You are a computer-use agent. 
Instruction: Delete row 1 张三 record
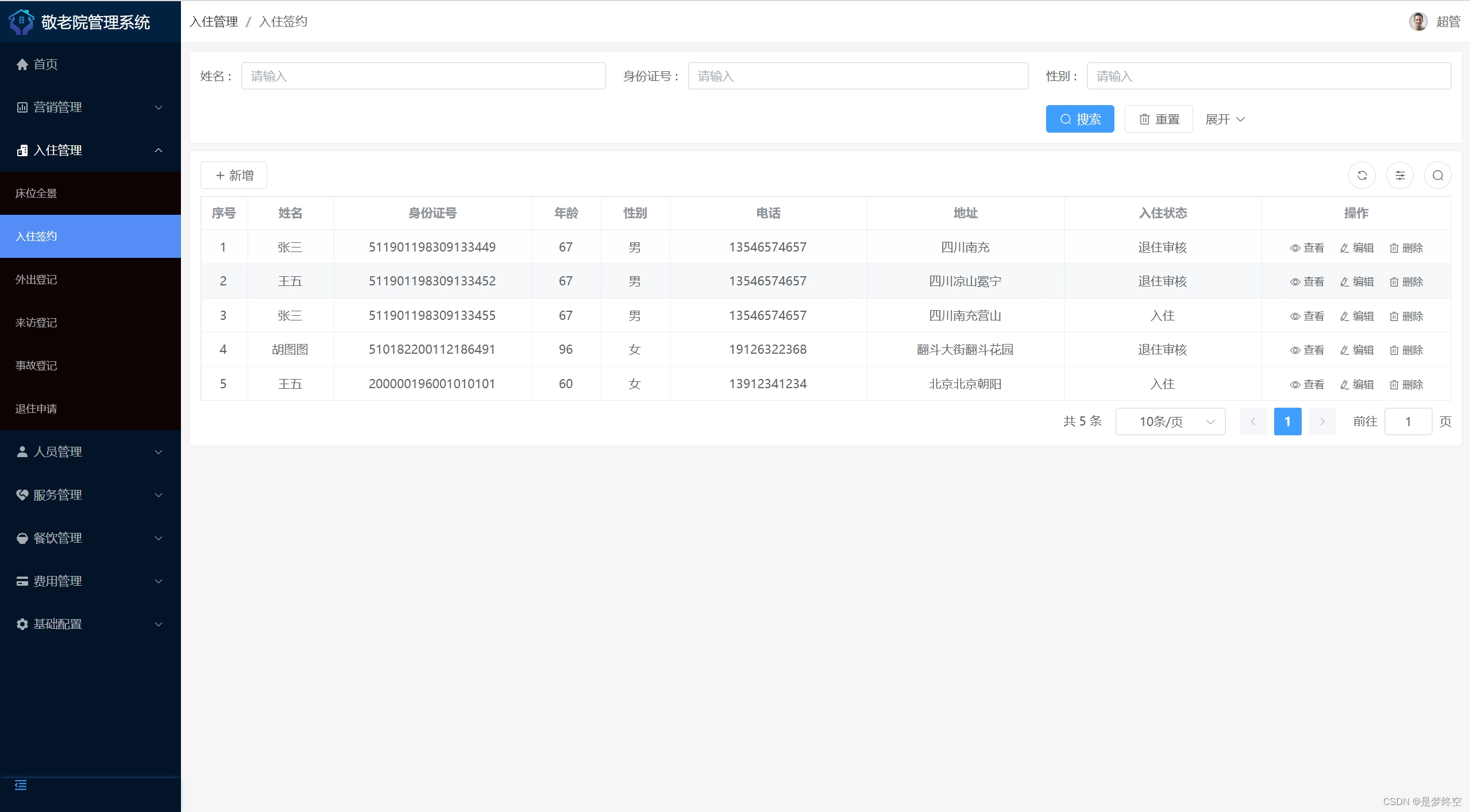coord(1406,248)
